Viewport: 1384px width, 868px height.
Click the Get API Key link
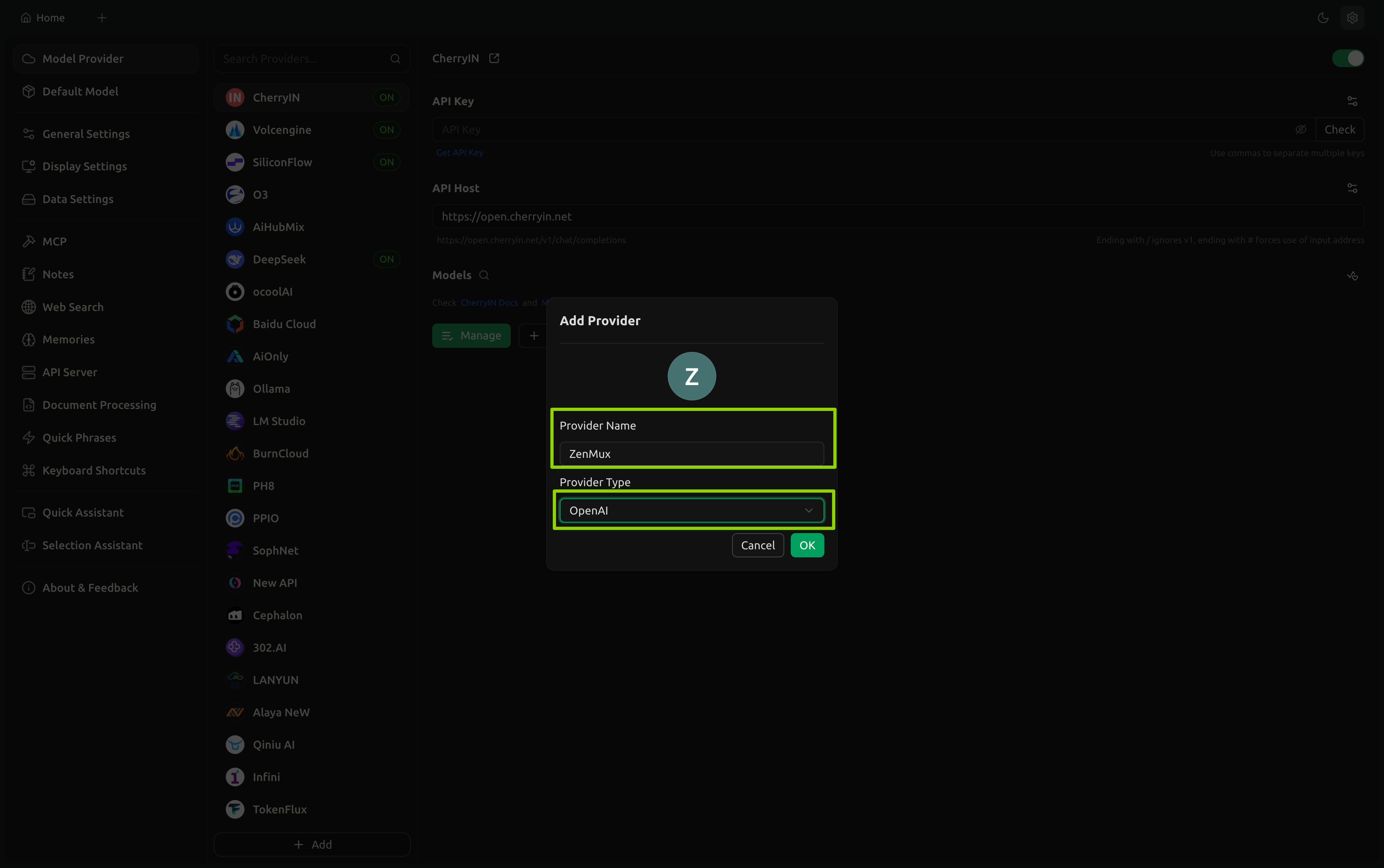click(x=459, y=153)
